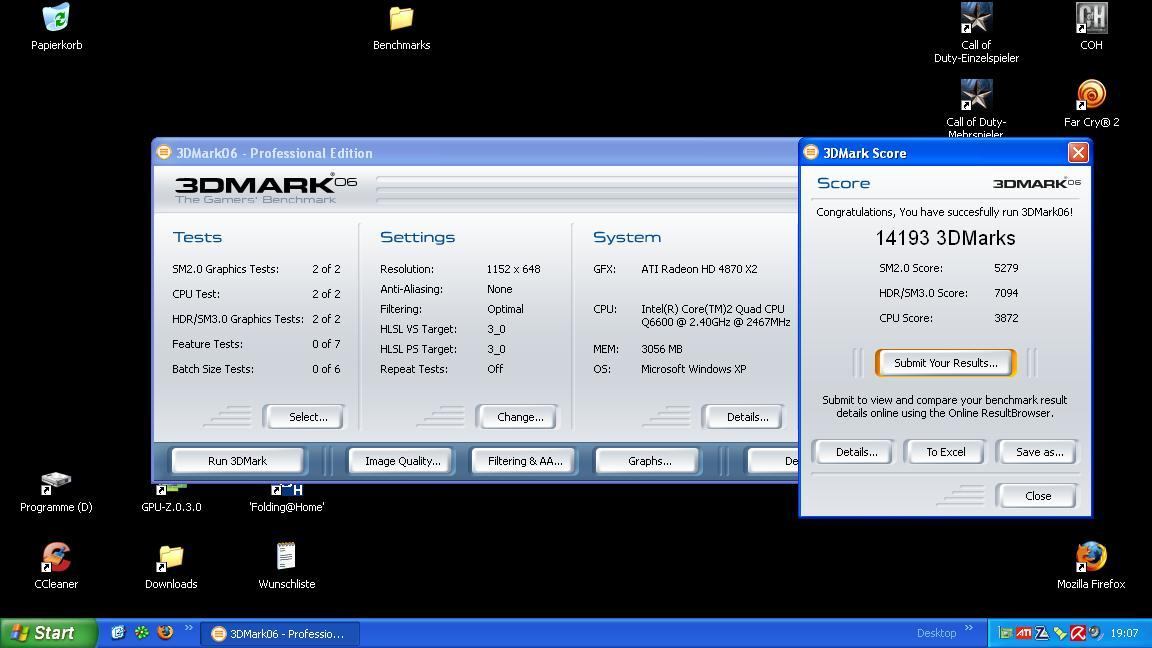This screenshot has height=648, width=1152.
Task: Click Close button in Score dialog
Action: pos(1038,496)
